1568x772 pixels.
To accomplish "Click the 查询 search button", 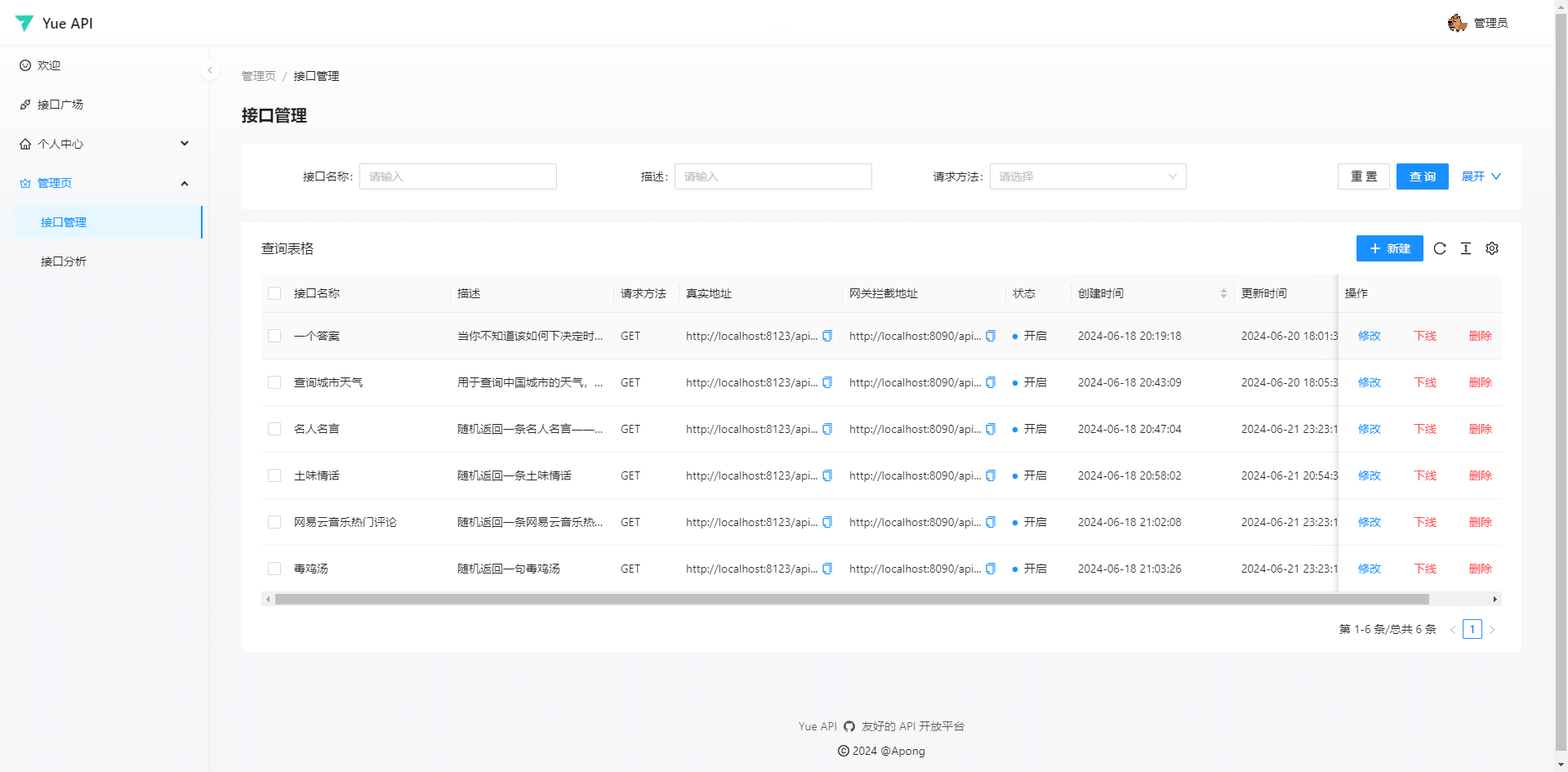I will click(1422, 176).
